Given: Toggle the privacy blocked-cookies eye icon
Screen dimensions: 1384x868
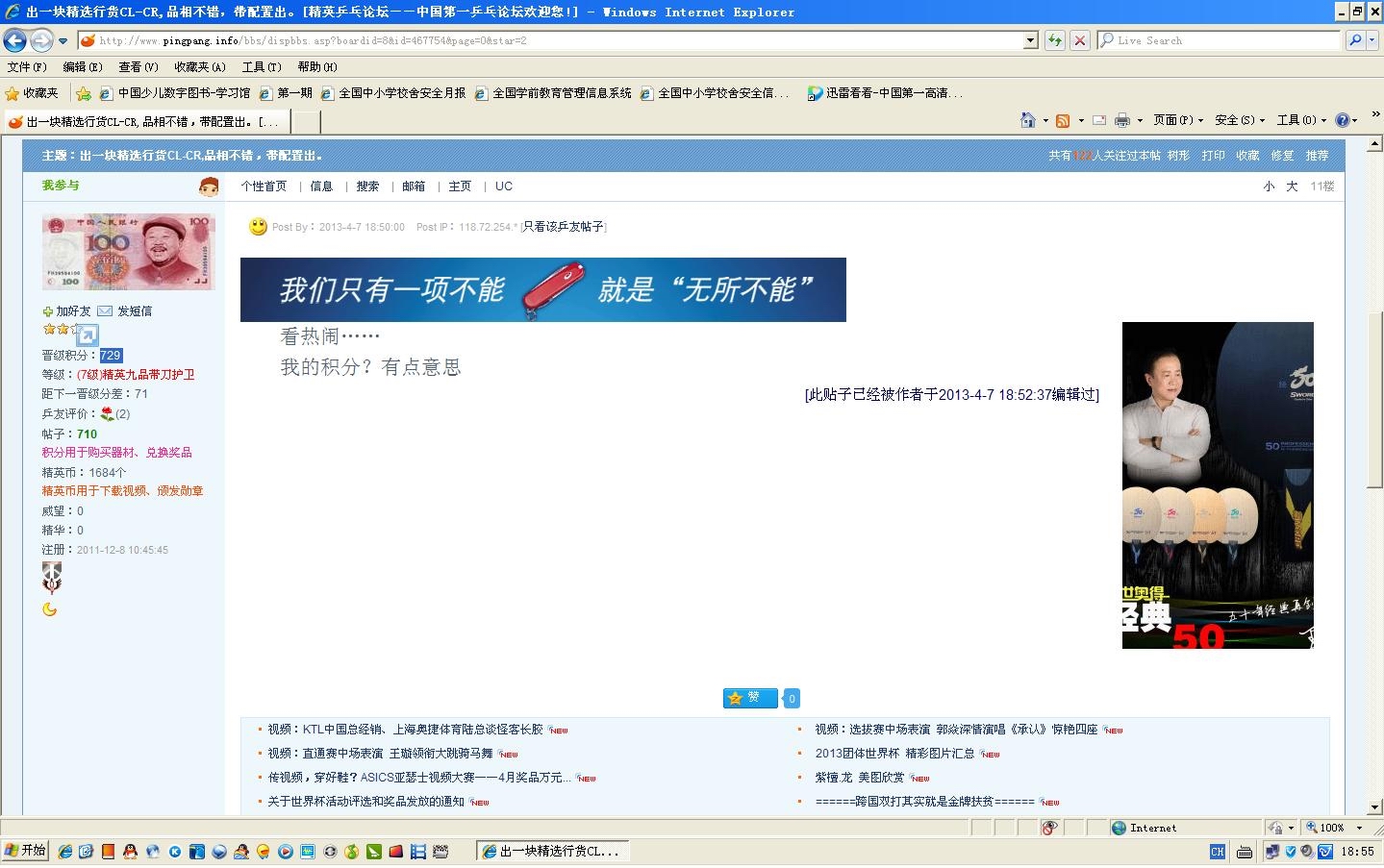Looking at the screenshot, I should (x=1050, y=828).
